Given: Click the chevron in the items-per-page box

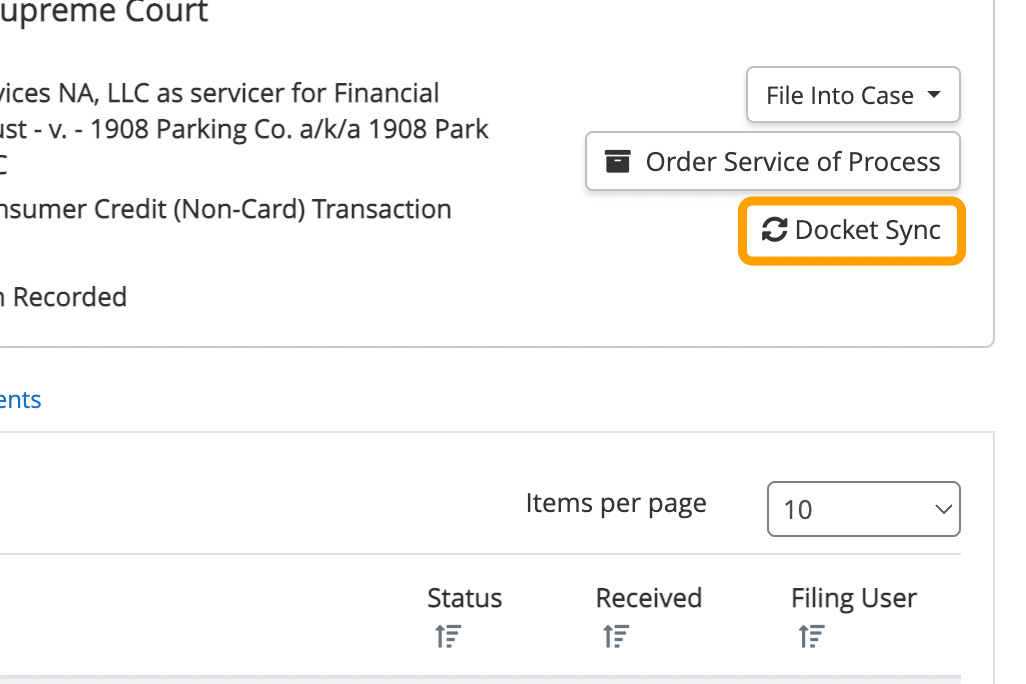Looking at the screenshot, I should coord(942,509).
